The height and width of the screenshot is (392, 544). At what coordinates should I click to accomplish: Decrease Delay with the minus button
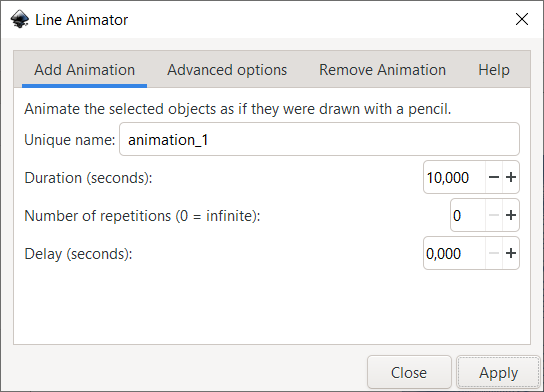(x=494, y=253)
